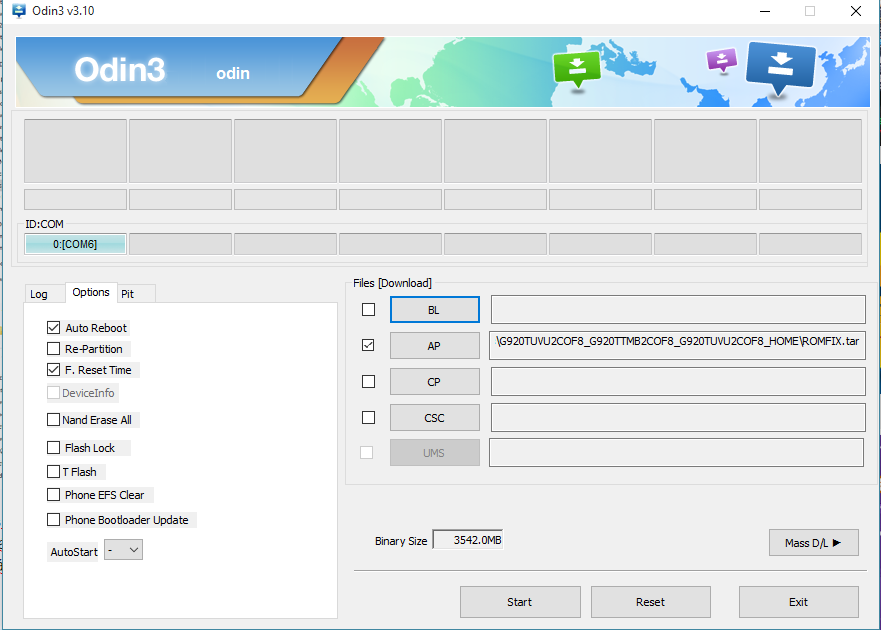881x630 pixels.
Task: Click the Exit button
Action: click(798, 602)
